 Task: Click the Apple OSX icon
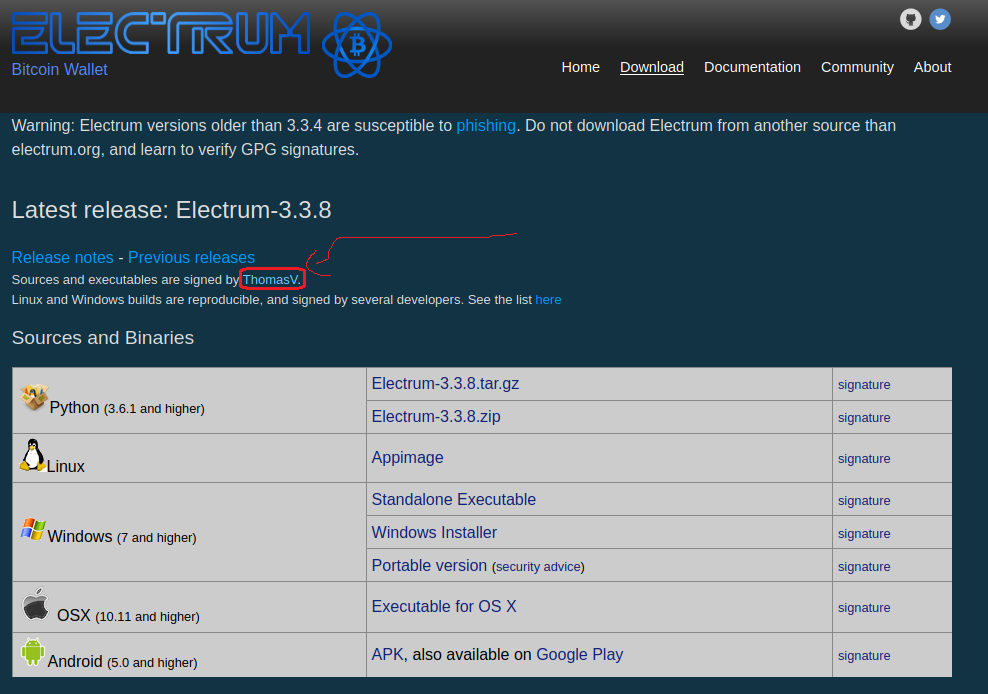coord(35,604)
